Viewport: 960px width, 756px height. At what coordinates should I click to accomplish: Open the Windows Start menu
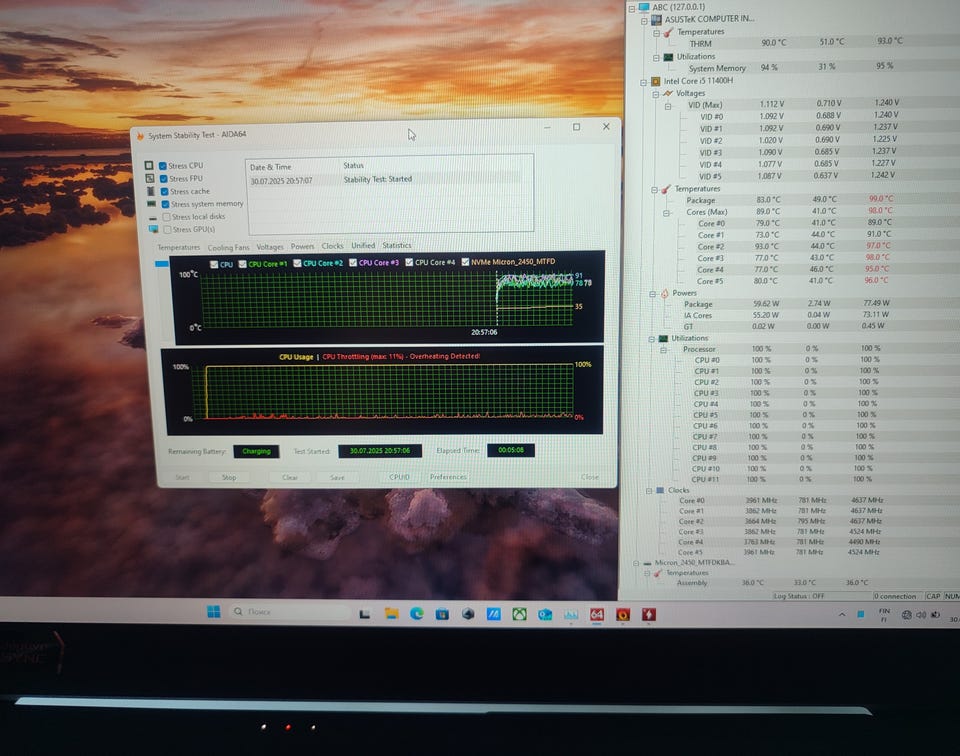coord(214,612)
